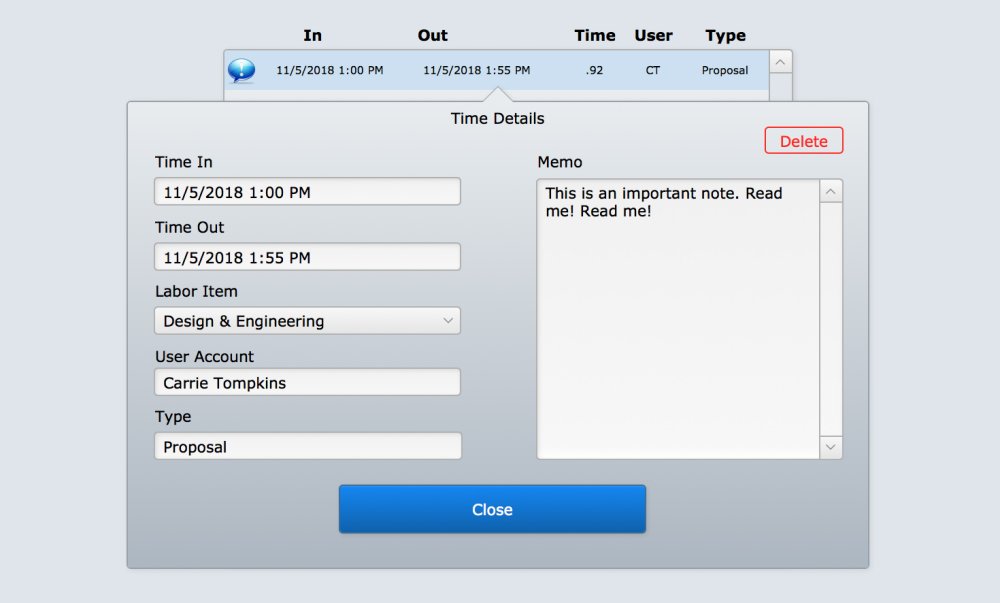
Task: Click the Delete button to remove the entry
Action: [x=803, y=140]
